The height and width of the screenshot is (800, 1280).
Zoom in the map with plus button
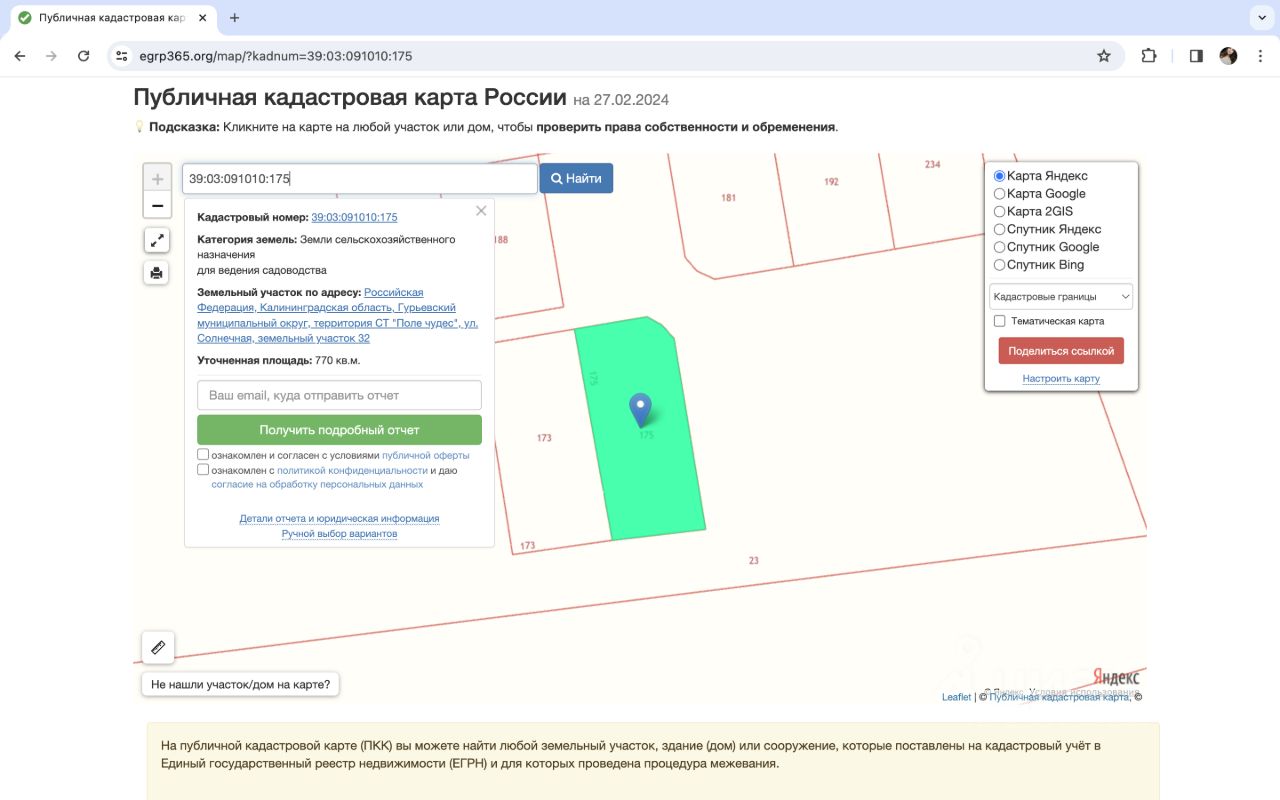(x=157, y=180)
